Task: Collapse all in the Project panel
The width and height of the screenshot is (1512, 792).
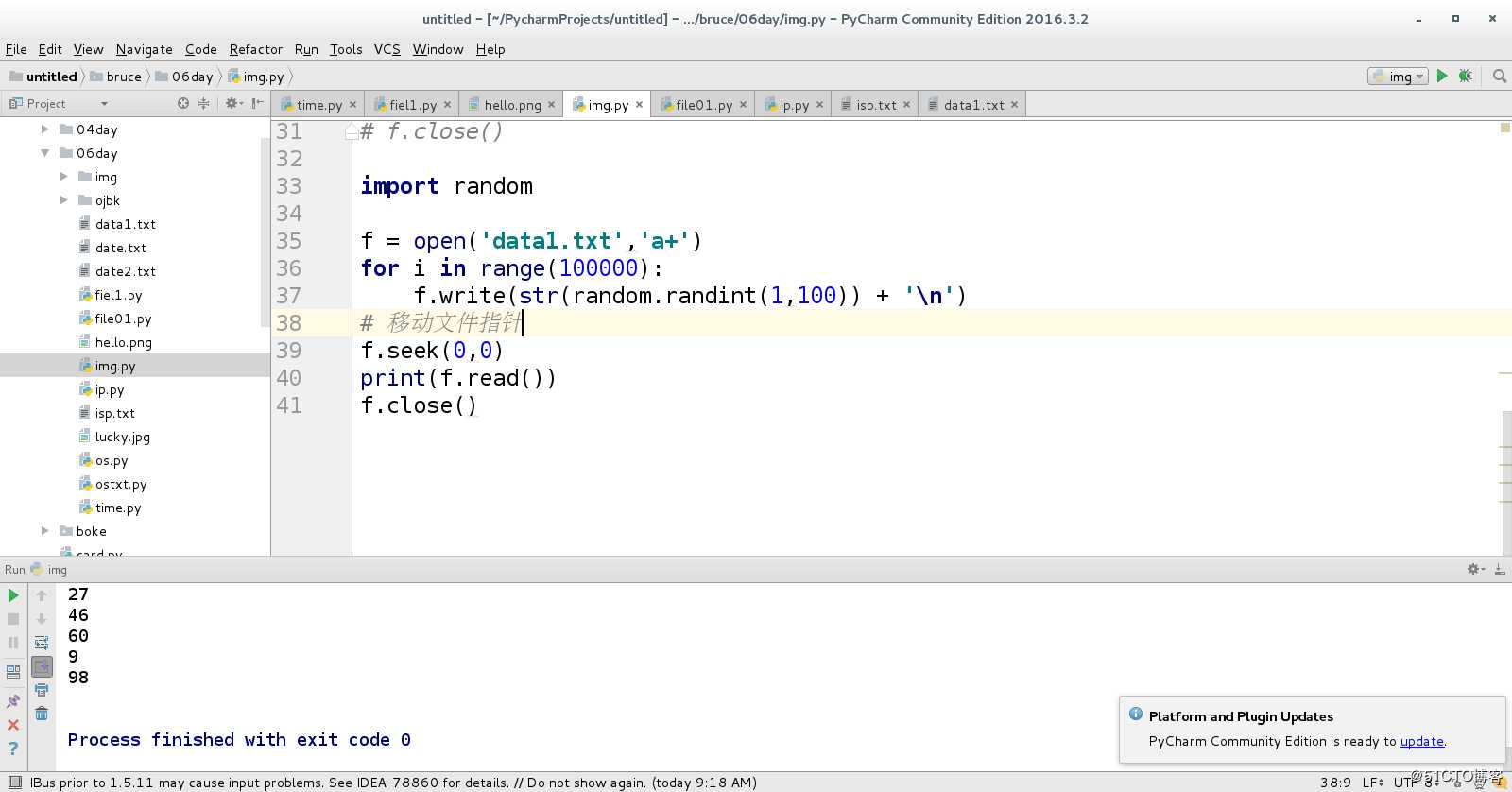Action: 203,103
